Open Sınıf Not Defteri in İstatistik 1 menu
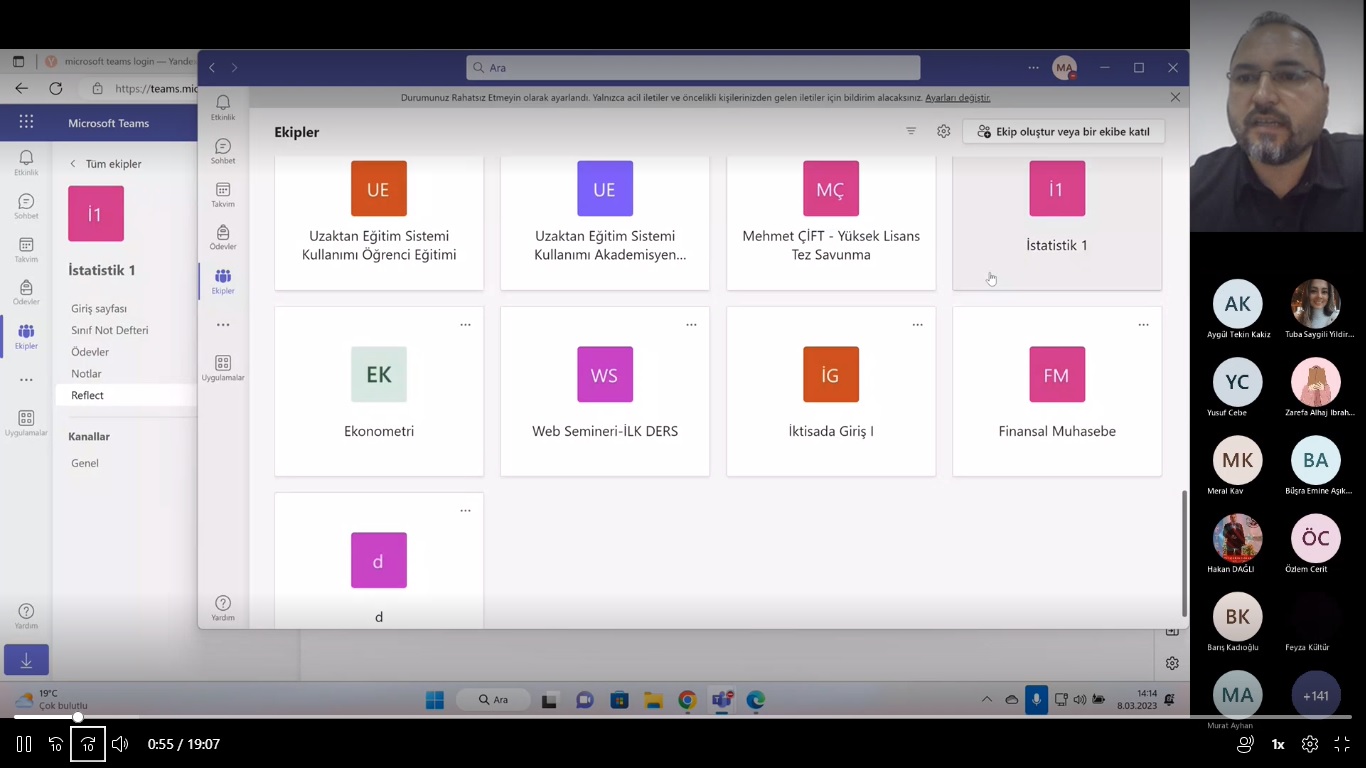Image resolution: width=1366 pixels, height=768 pixels. click(x=110, y=330)
